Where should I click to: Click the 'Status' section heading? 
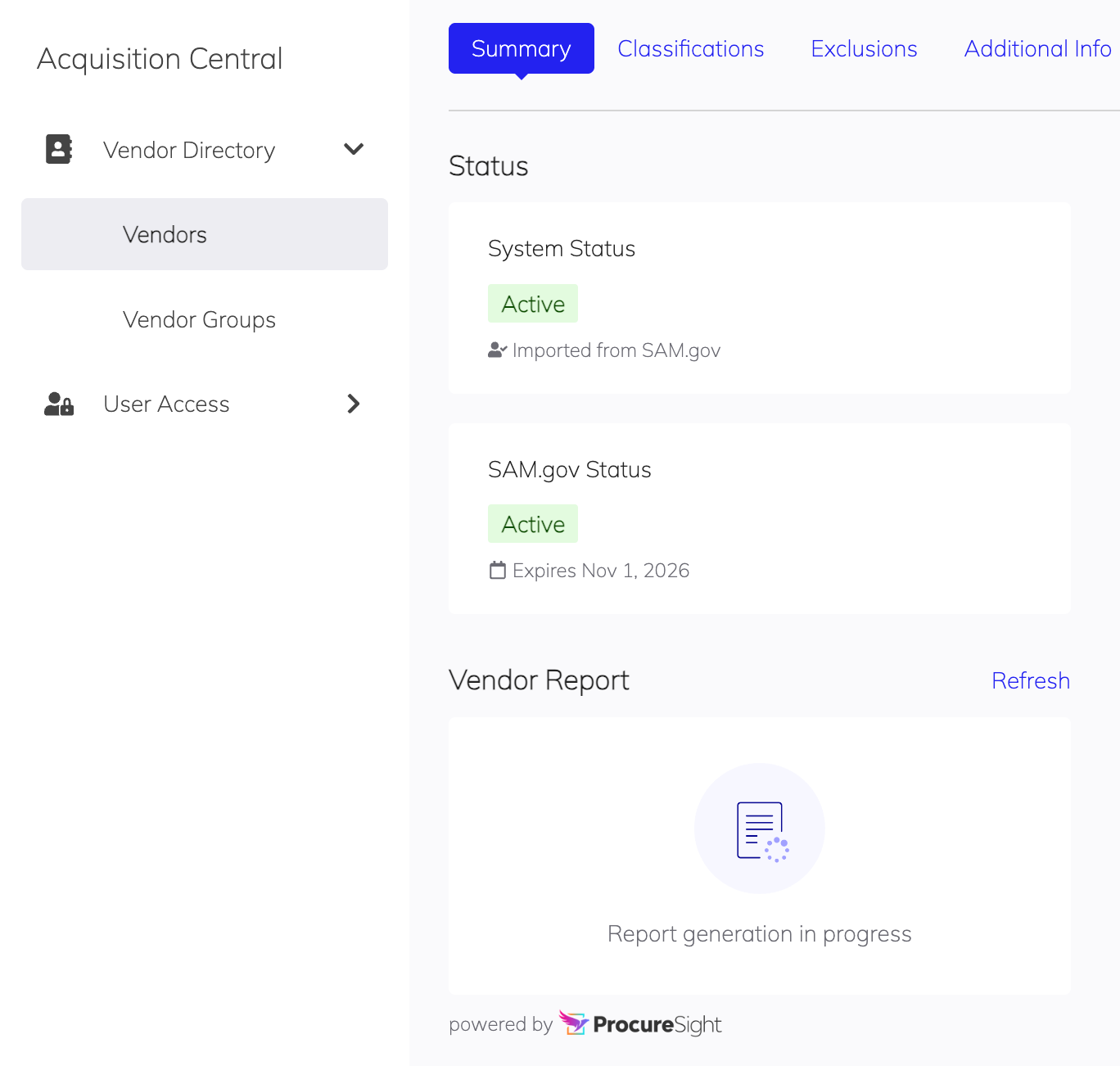pos(489,166)
